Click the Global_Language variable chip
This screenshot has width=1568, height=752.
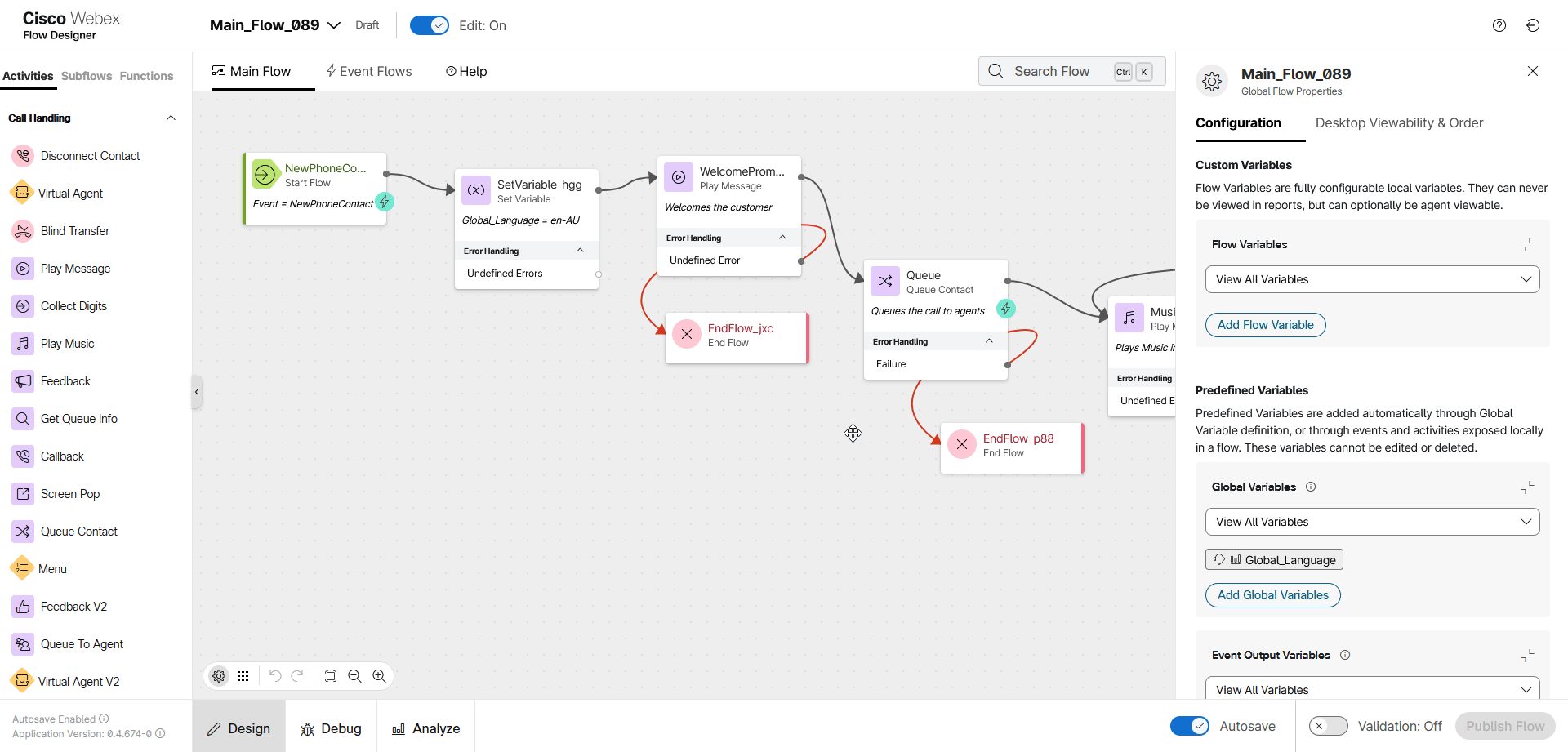(x=1274, y=559)
